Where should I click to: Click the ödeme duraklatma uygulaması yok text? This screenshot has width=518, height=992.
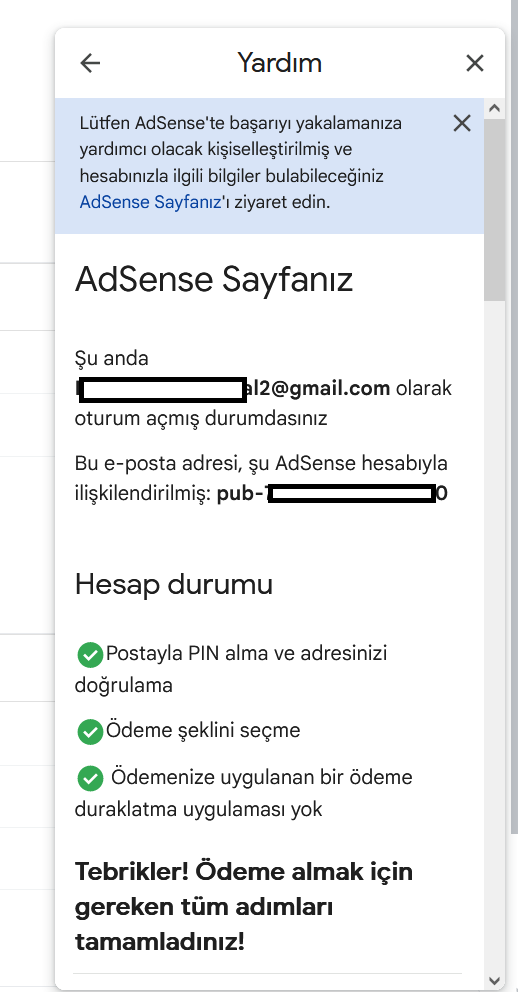point(244,793)
